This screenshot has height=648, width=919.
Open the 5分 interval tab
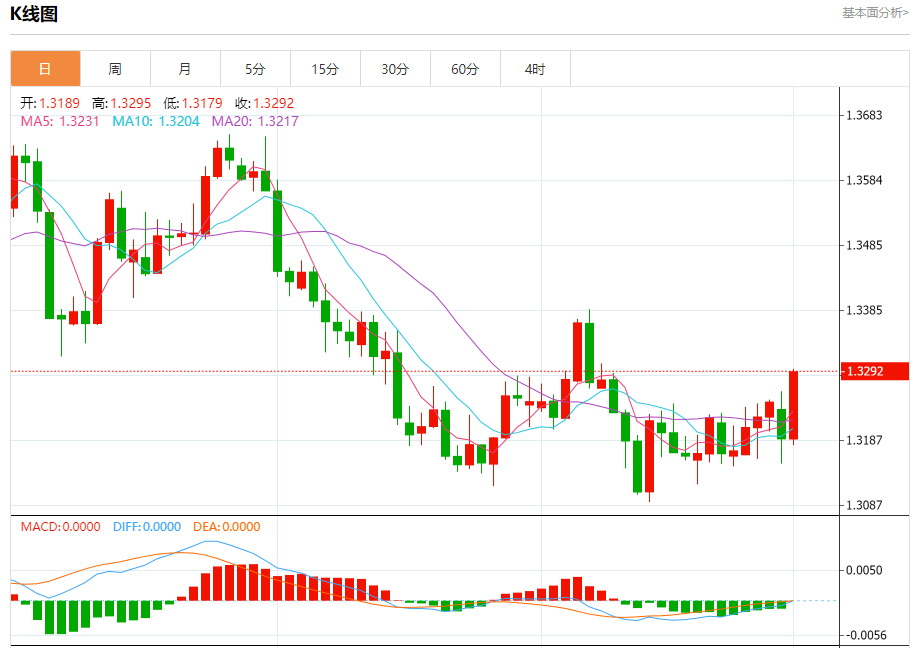click(256, 69)
